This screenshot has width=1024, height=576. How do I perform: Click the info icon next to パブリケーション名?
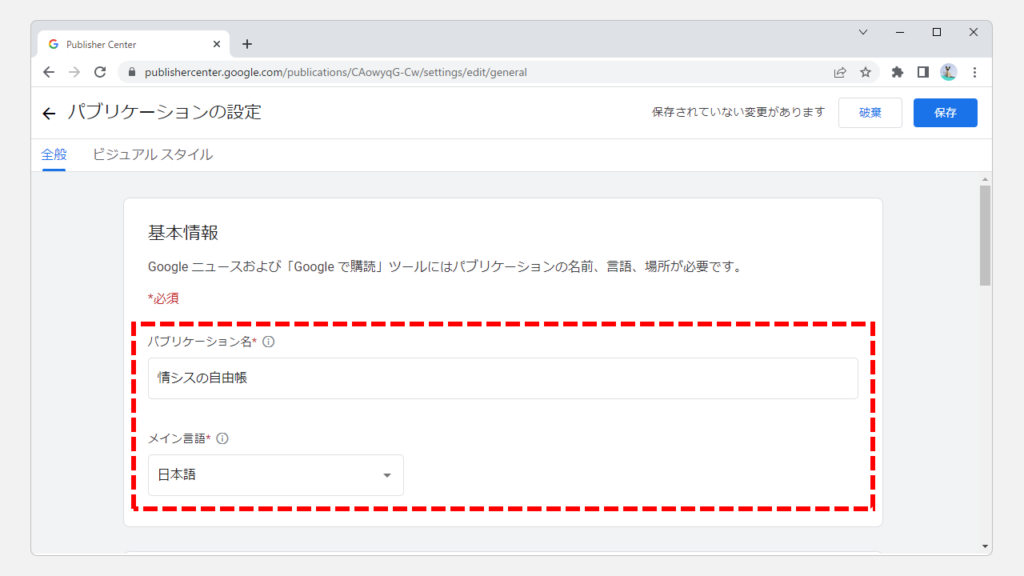coord(268,342)
